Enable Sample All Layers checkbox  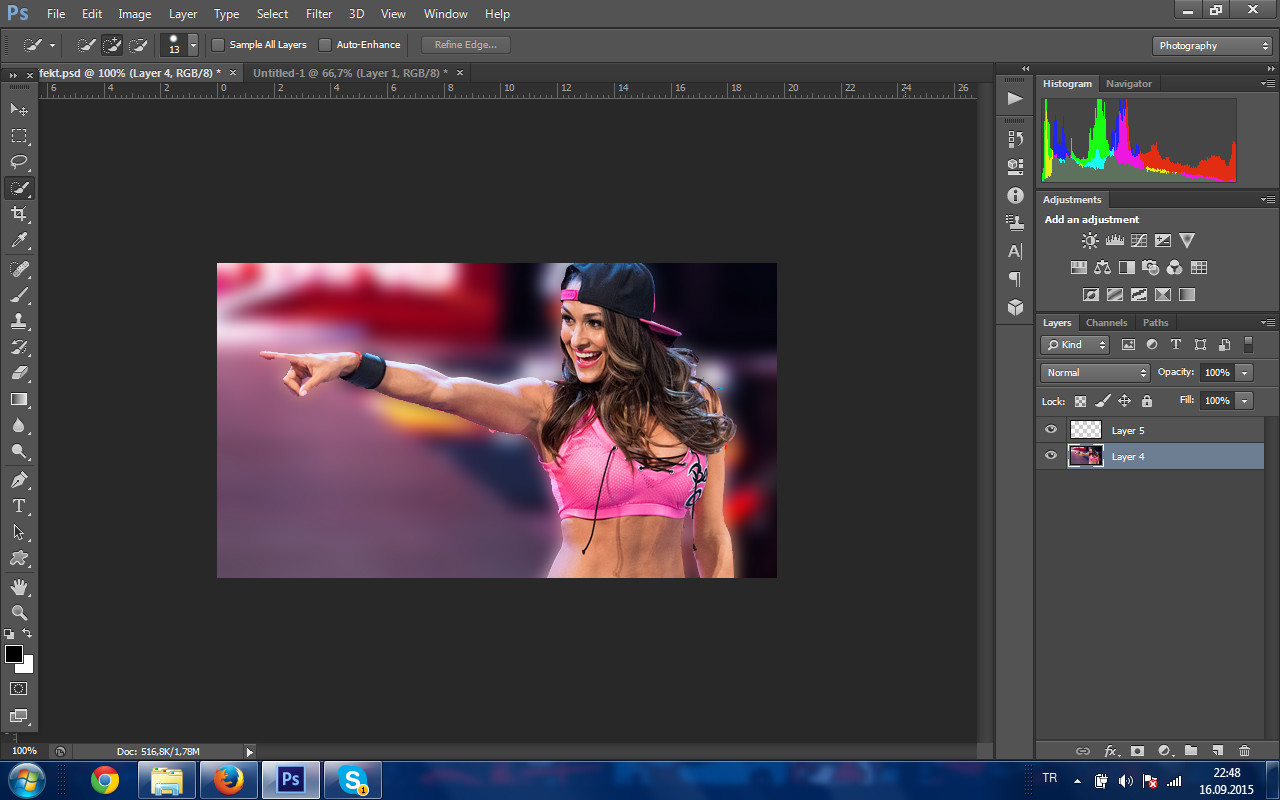coord(218,45)
